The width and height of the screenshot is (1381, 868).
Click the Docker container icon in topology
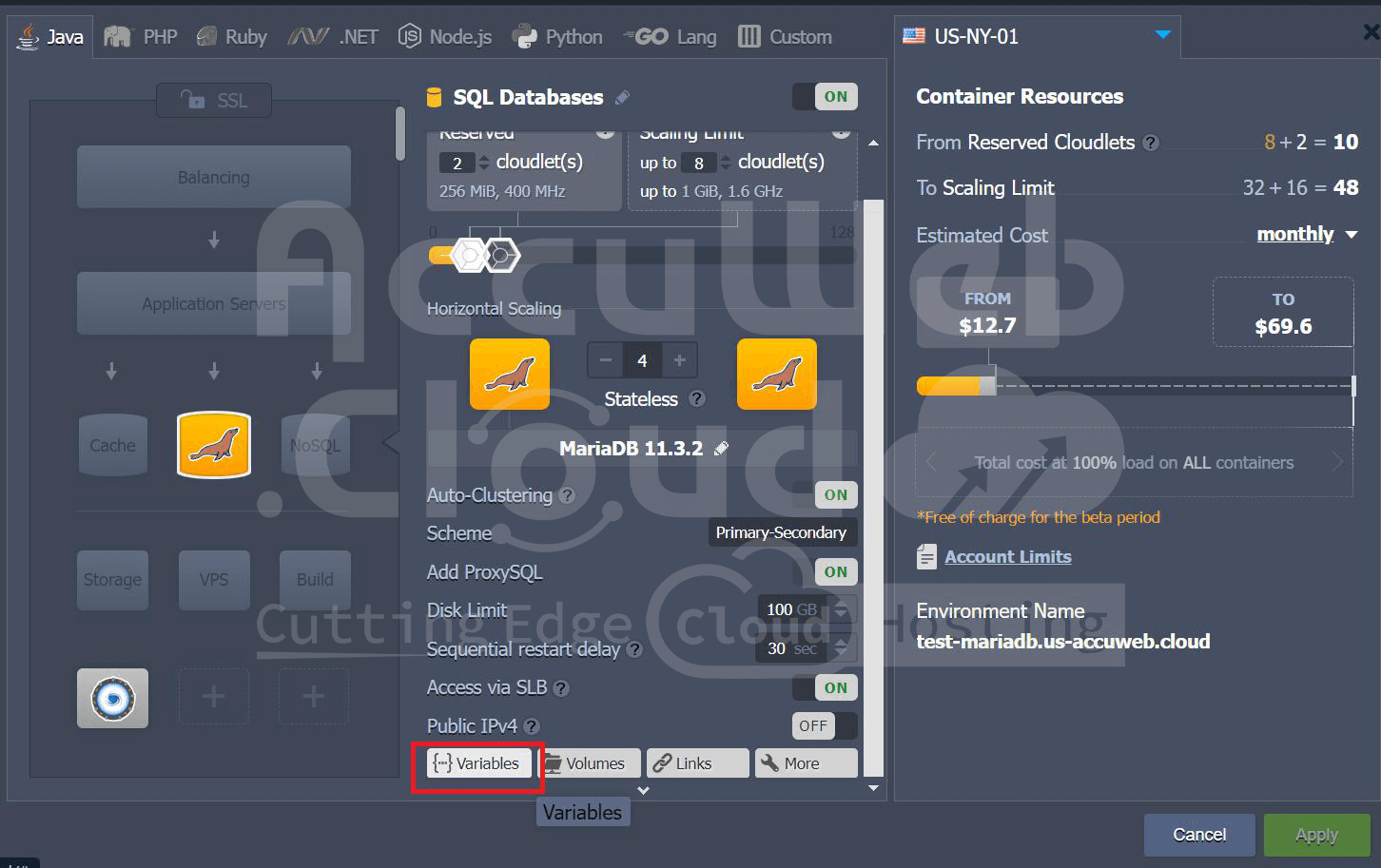tap(112, 699)
